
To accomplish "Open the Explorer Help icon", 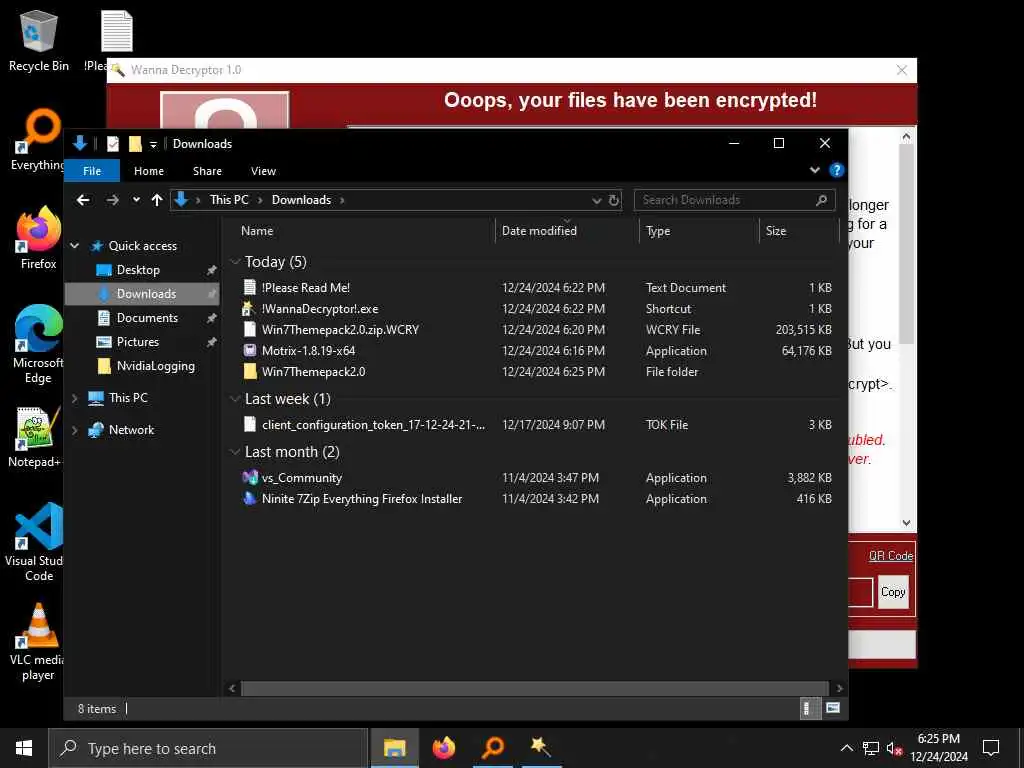I will [837, 170].
